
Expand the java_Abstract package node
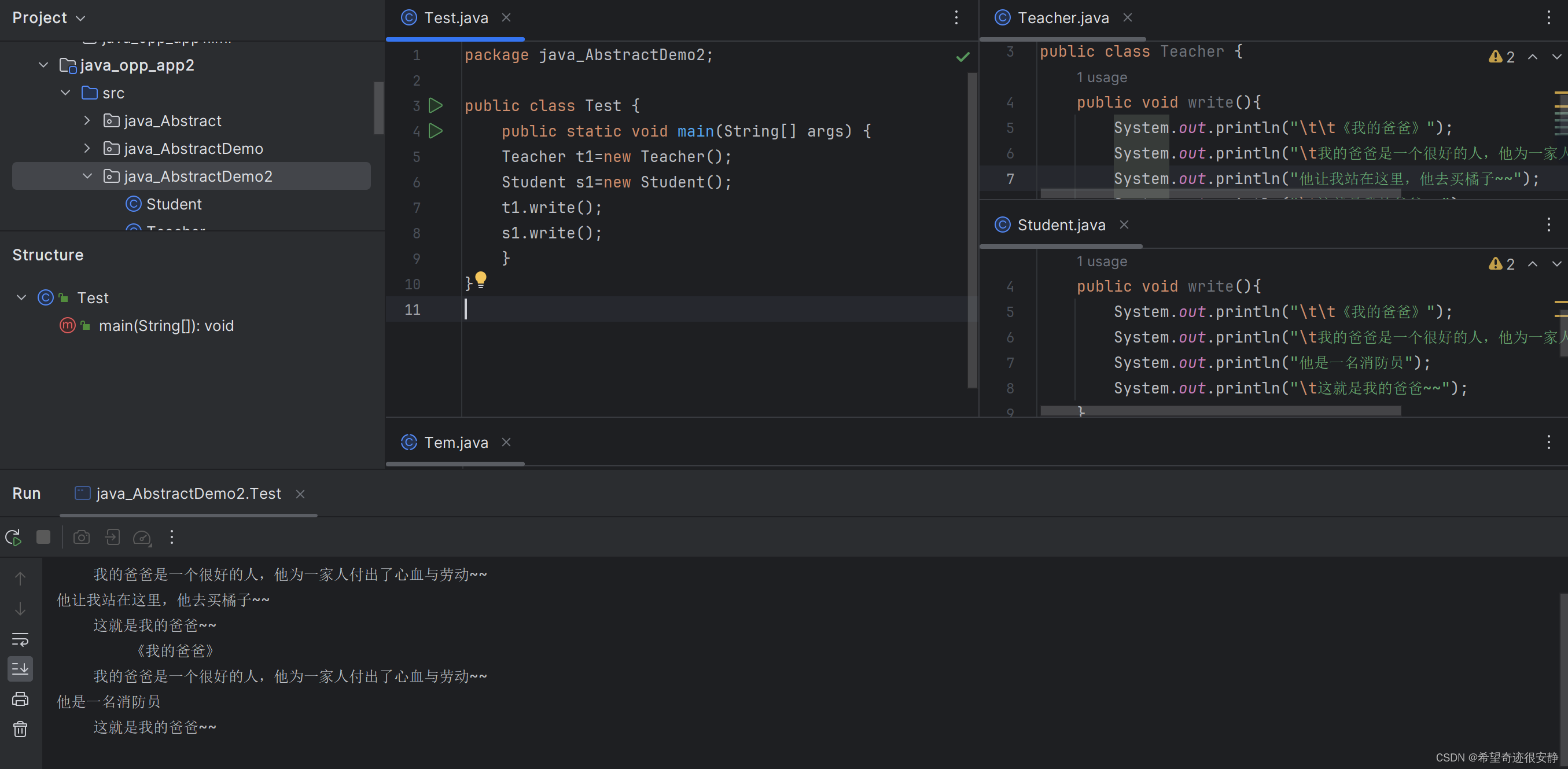point(87,120)
